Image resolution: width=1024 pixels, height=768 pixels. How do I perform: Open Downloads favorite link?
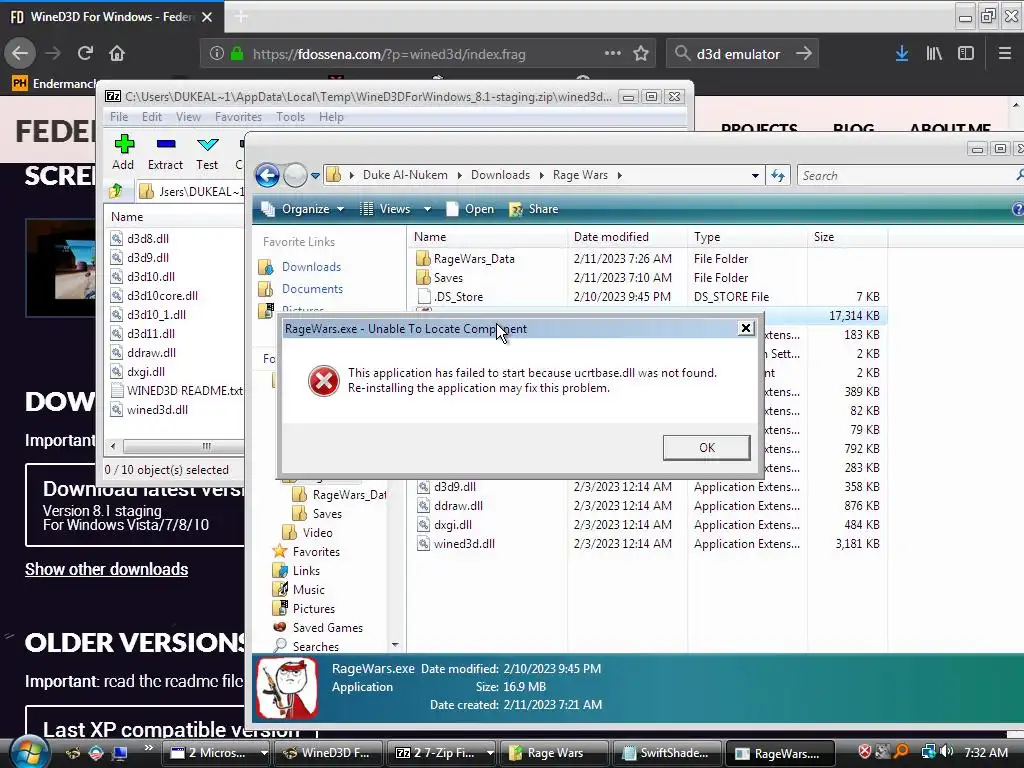(x=312, y=266)
